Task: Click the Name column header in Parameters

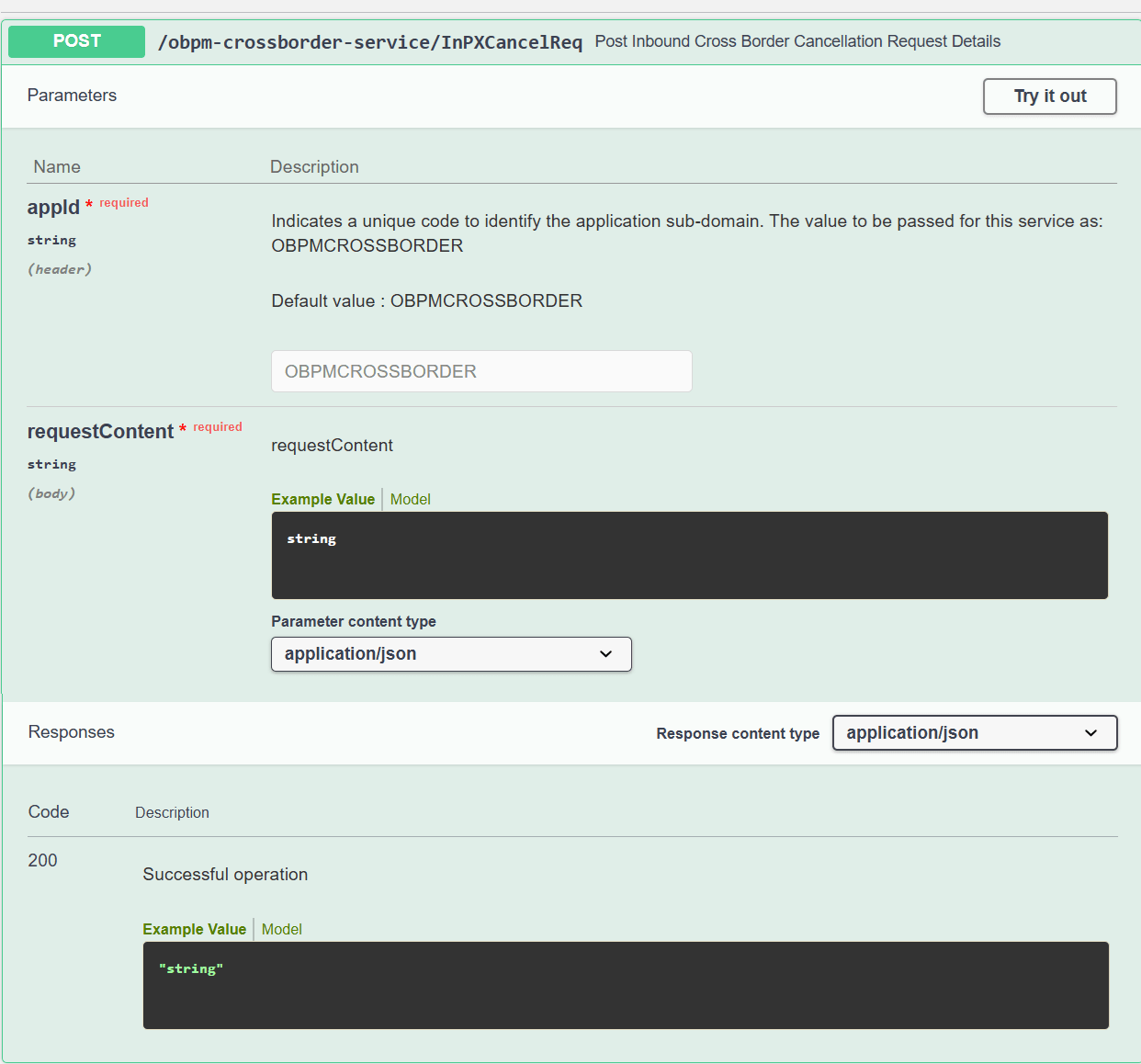Action: tap(57, 167)
